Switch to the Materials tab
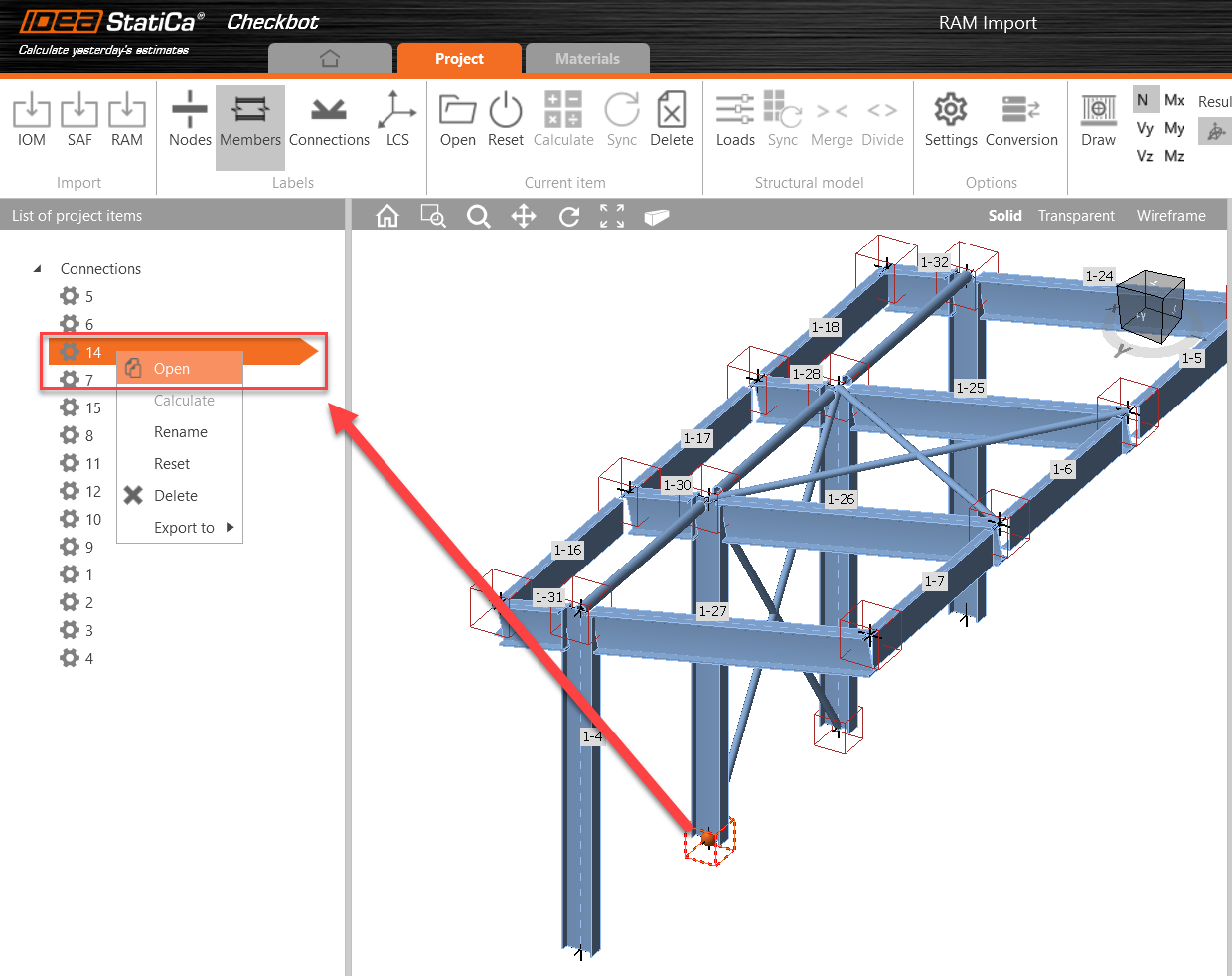 point(587,58)
